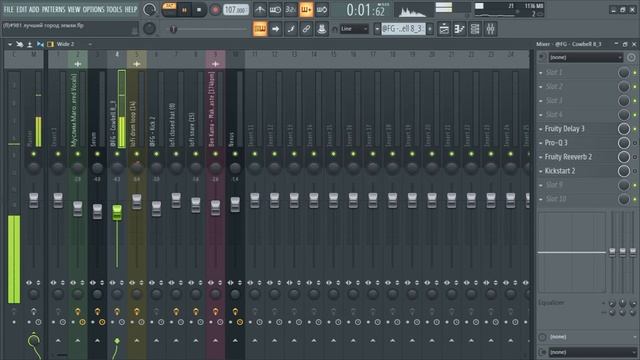
Task: Toggle typing keyboard to piano icon
Action: pyautogui.click(x=260, y=29)
